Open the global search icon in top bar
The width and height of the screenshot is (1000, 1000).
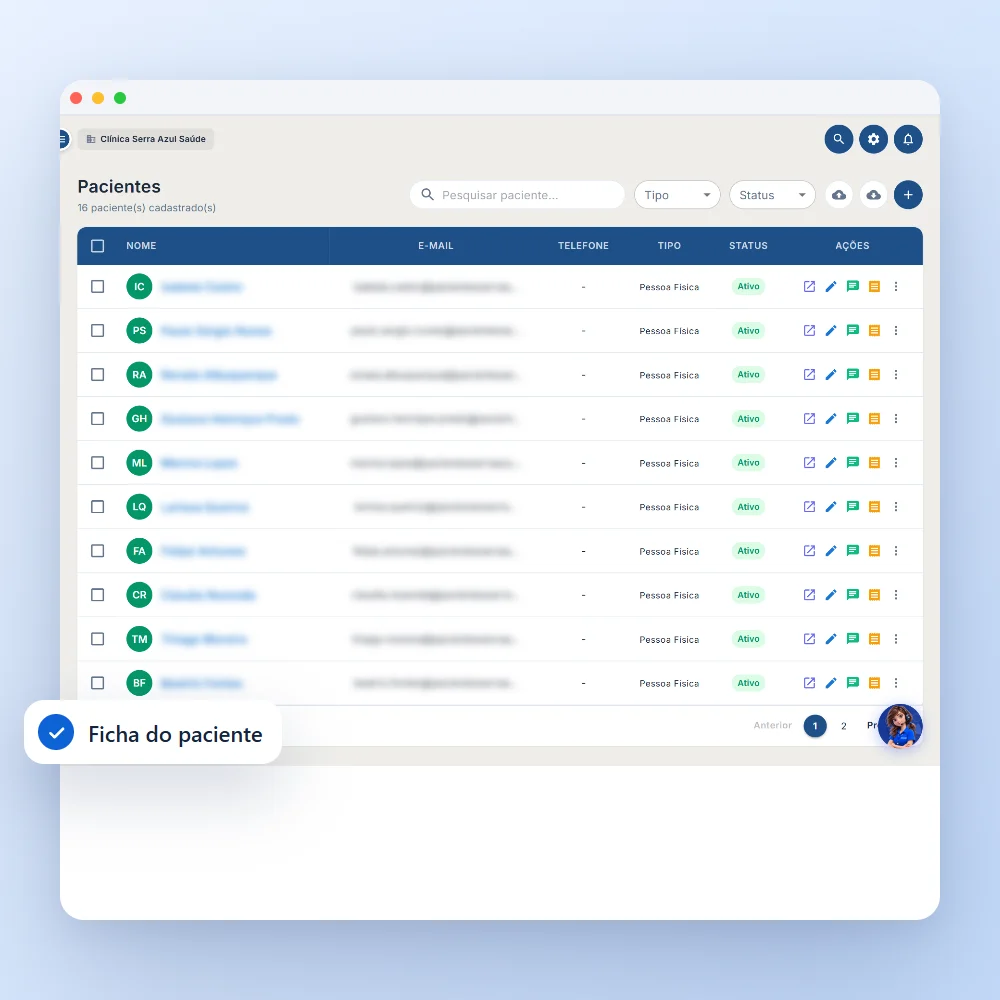tap(839, 139)
